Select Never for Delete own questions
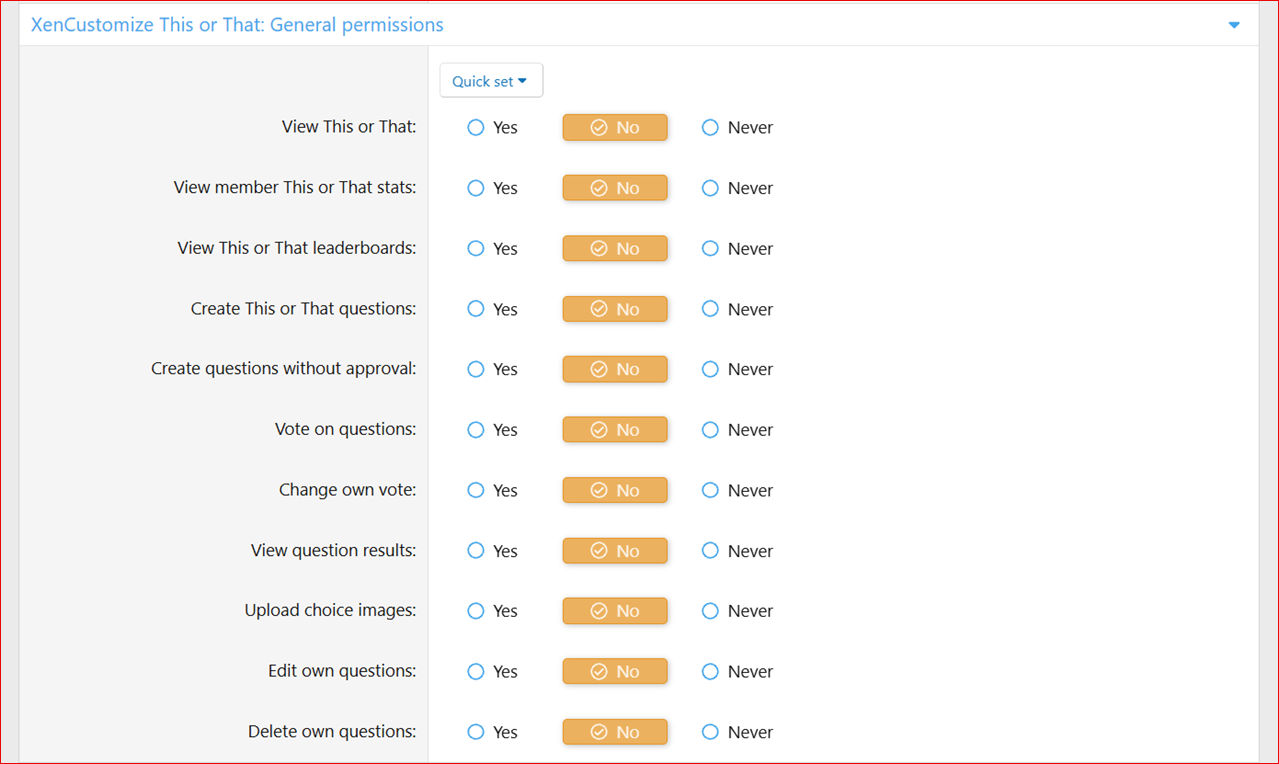 click(737, 732)
